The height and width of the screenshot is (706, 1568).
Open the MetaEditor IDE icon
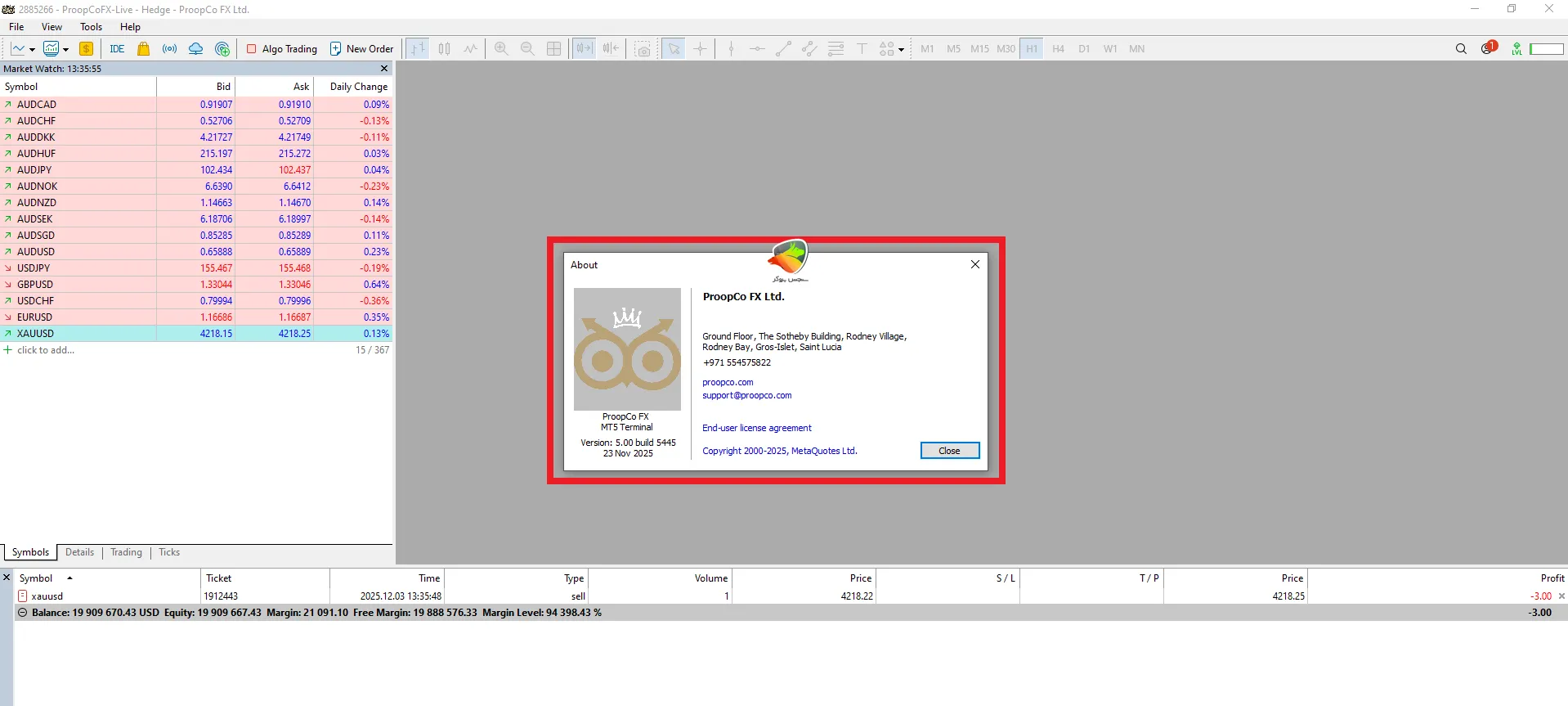[117, 49]
